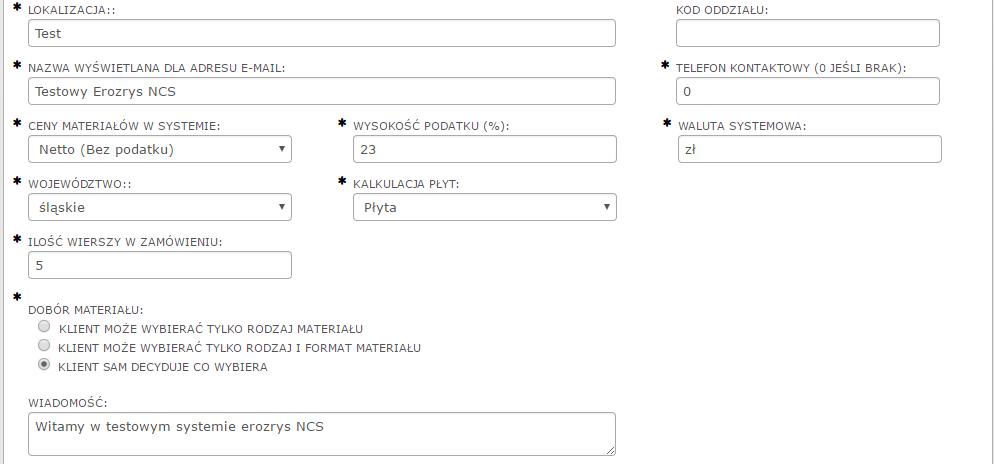Click the Wysokość podatku field showing 23
Viewport: 994px width, 464px height.
point(484,149)
